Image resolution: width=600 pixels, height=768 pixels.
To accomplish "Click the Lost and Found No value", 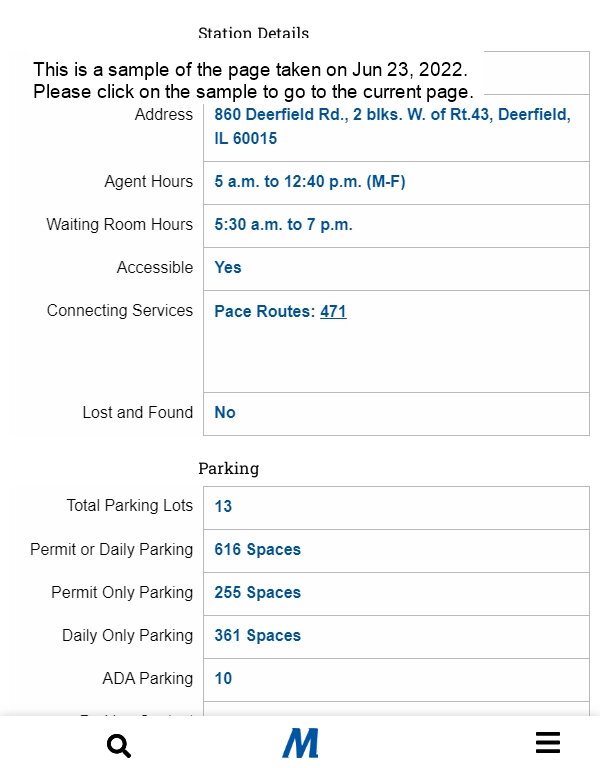I will pyautogui.click(x=225, y=412).
